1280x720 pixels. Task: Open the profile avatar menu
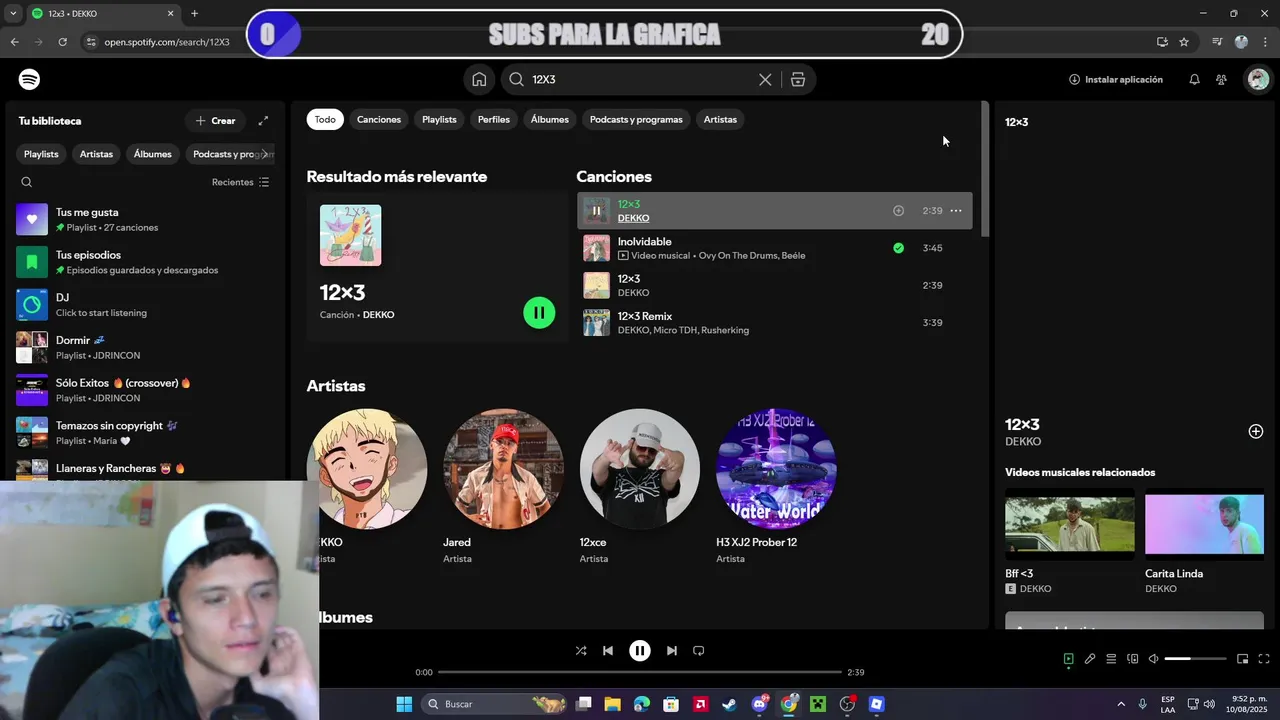click(1257, 79)
